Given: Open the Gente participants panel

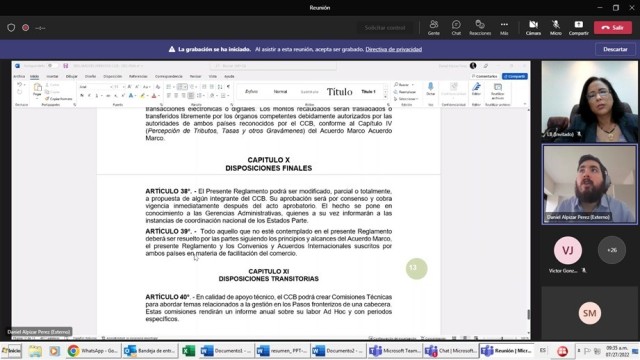Looking at the screenshot, I should (x=433, y=28).
